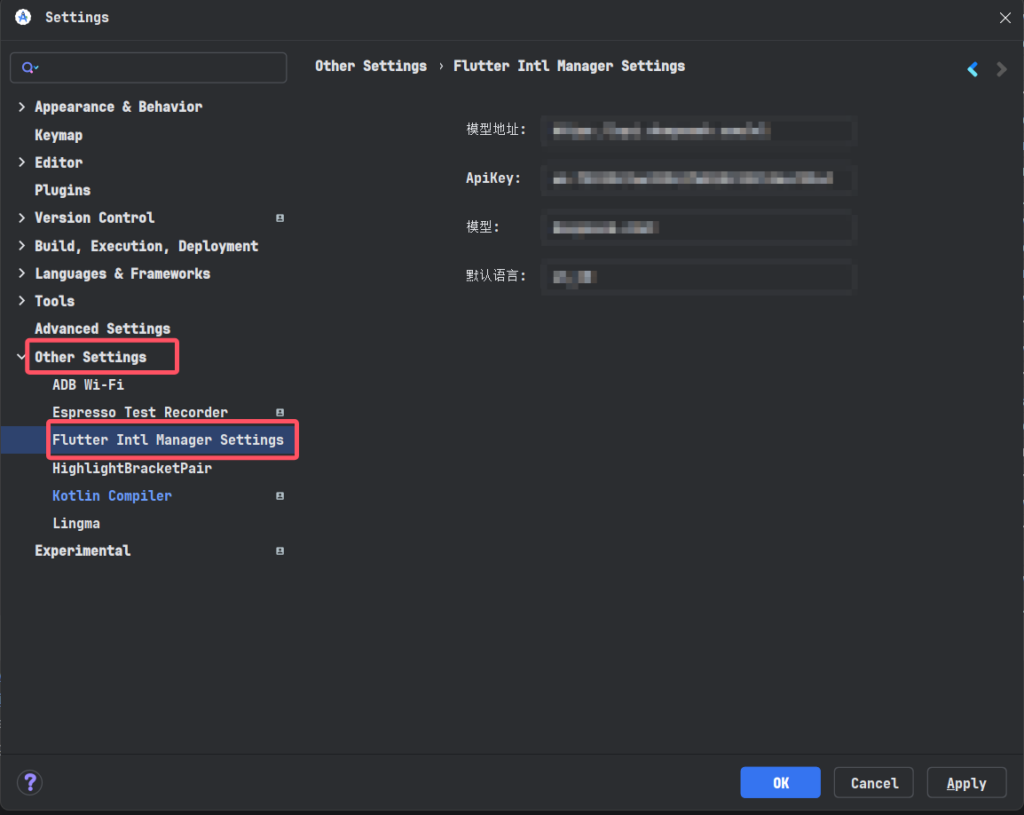Click the back navigation arrow
This screenshot has width=1024, height=815.
pos(972,69)
